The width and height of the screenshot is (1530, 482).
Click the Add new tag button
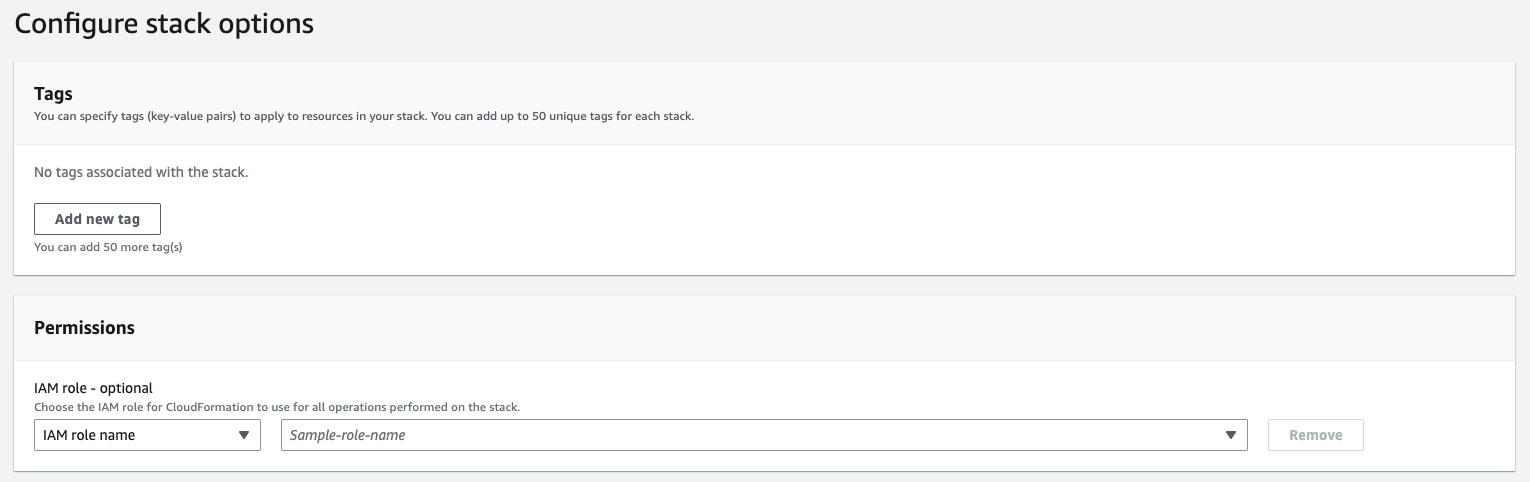97,219
